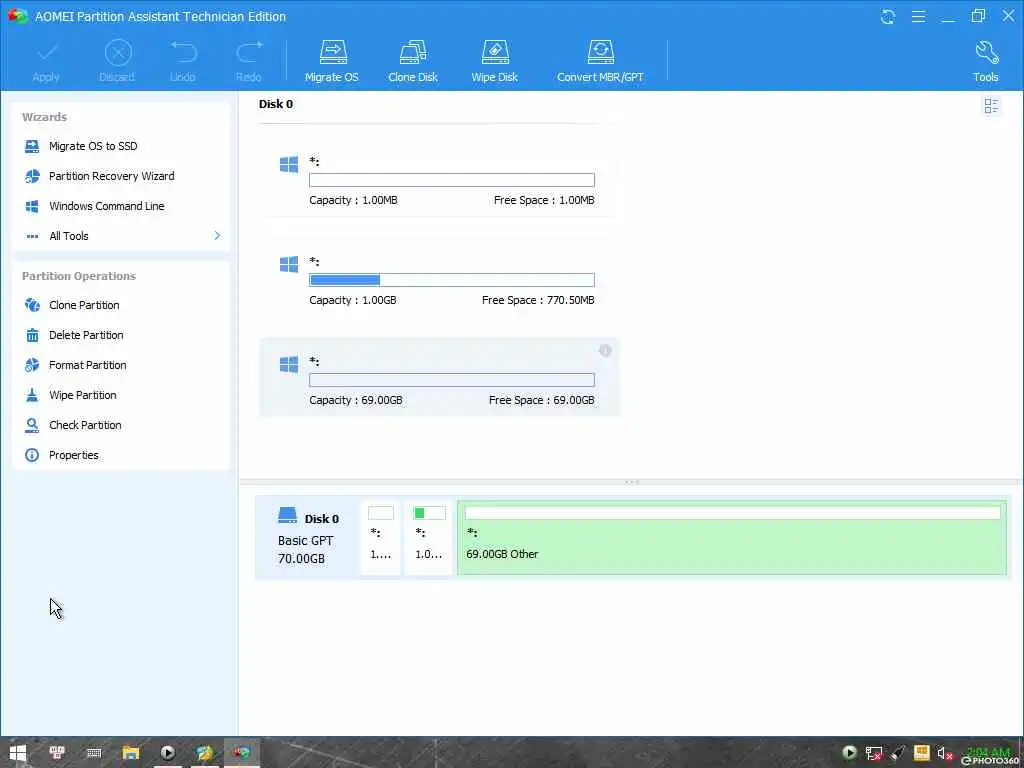Open the Tools wrench menu
Screen dimensions: 1024x768
985,62
